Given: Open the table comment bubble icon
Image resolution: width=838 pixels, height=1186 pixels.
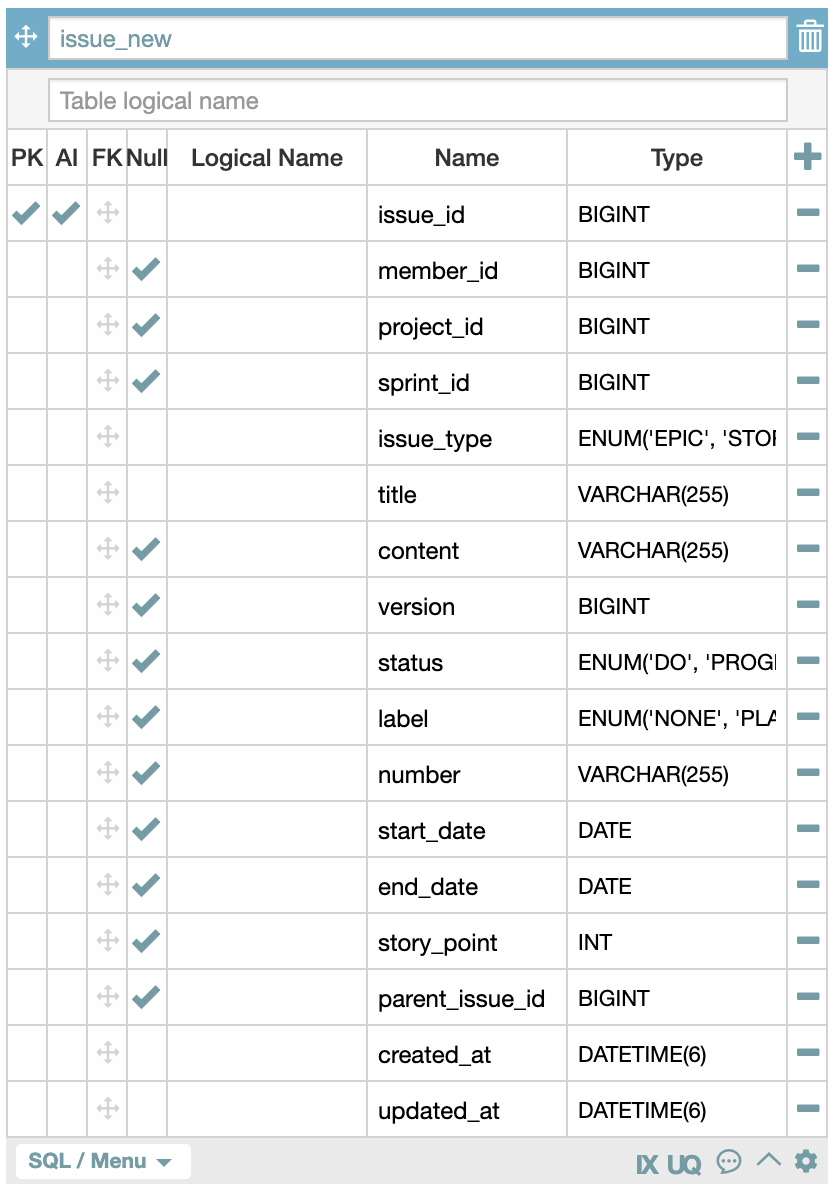Looking at the screenshot, I should pos(728,1161).
